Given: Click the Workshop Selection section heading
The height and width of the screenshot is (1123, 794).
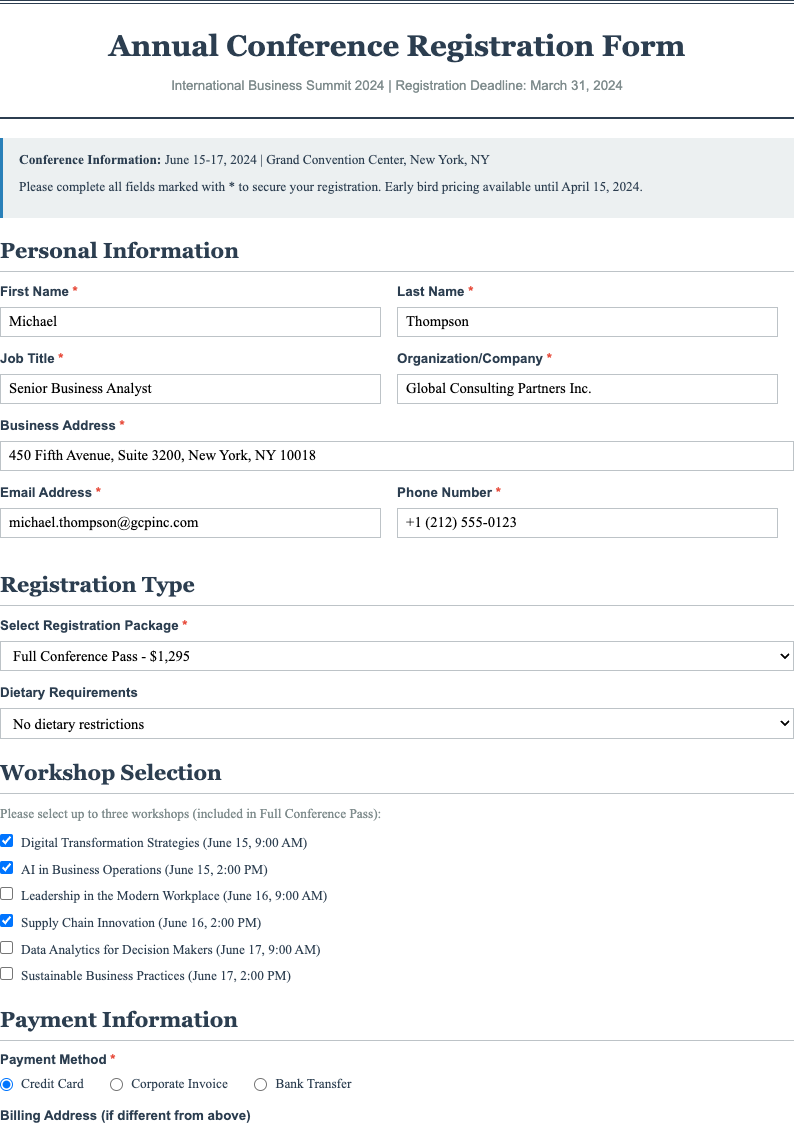Looking at the screenshot, I should 112,773.
